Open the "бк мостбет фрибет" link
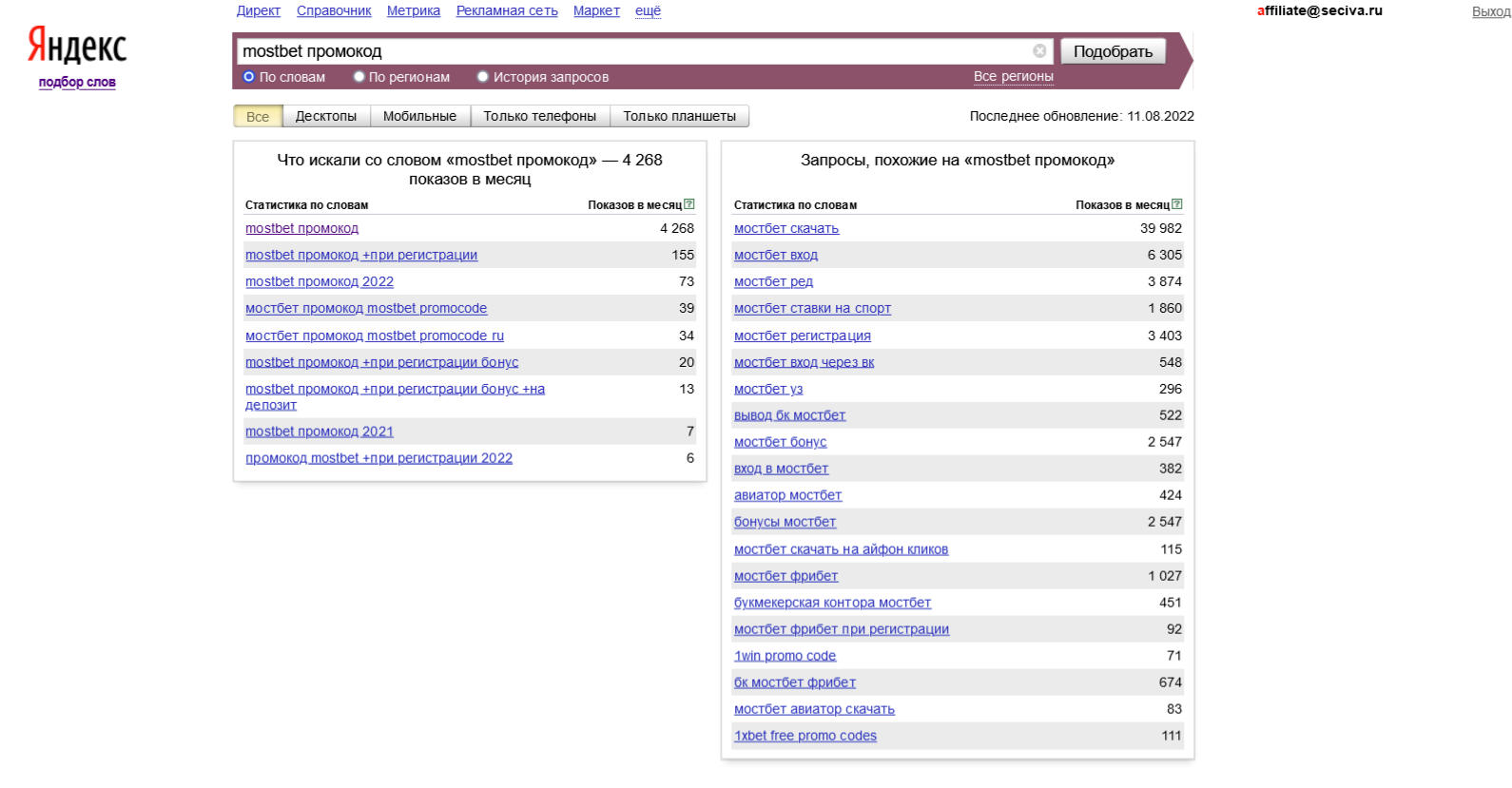Image resolution: width=1512 pixels, height=788 pixels. click(x=795, y=682)
